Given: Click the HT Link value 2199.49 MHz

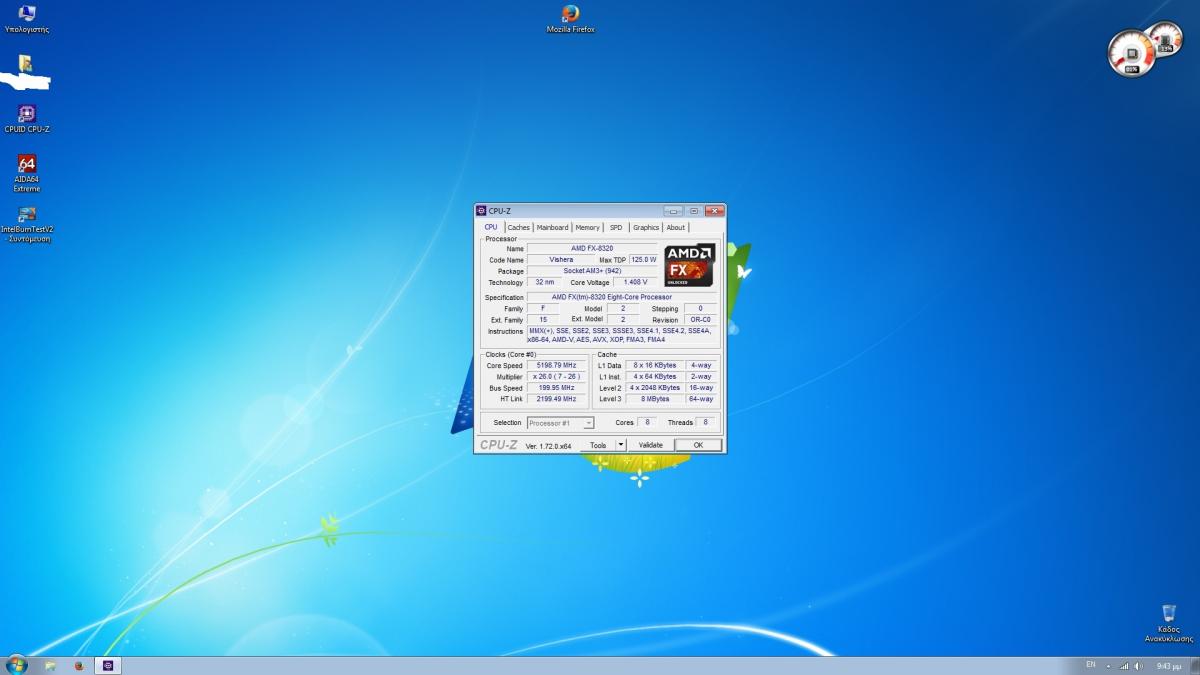Looking at the screenshot, I should coord(557,399).
